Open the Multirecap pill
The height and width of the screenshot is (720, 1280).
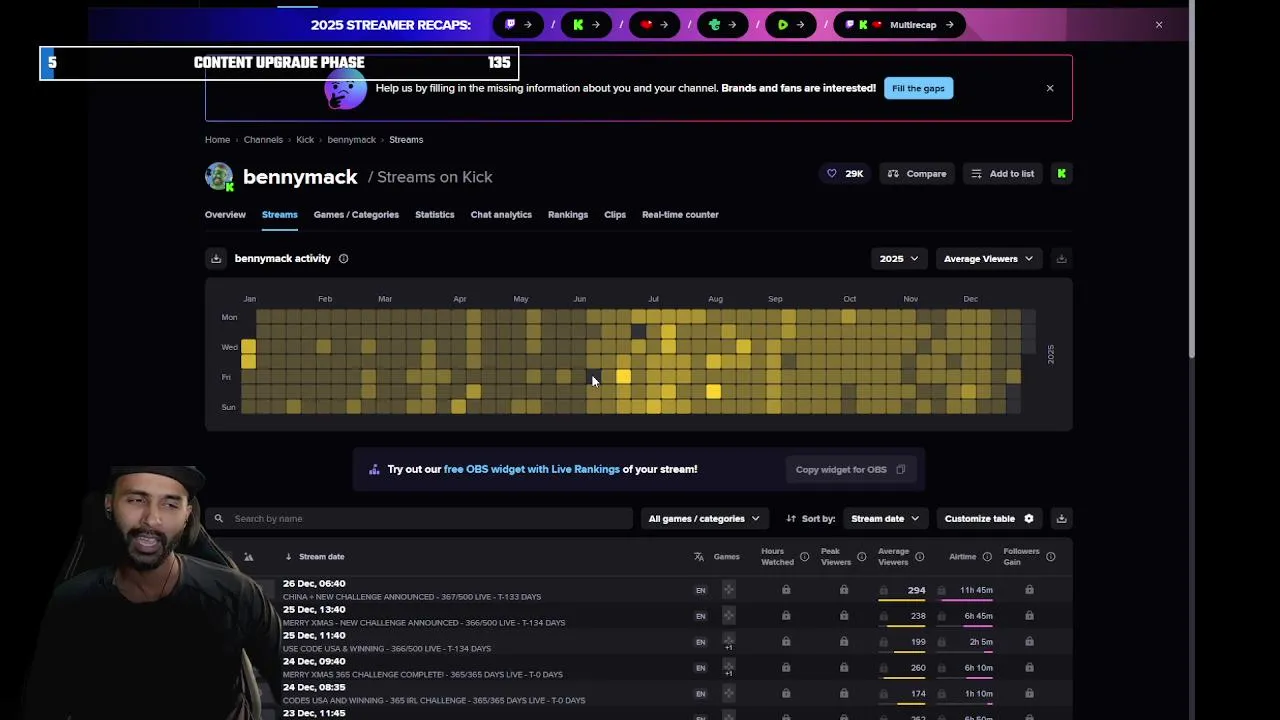tap(899, 25)
